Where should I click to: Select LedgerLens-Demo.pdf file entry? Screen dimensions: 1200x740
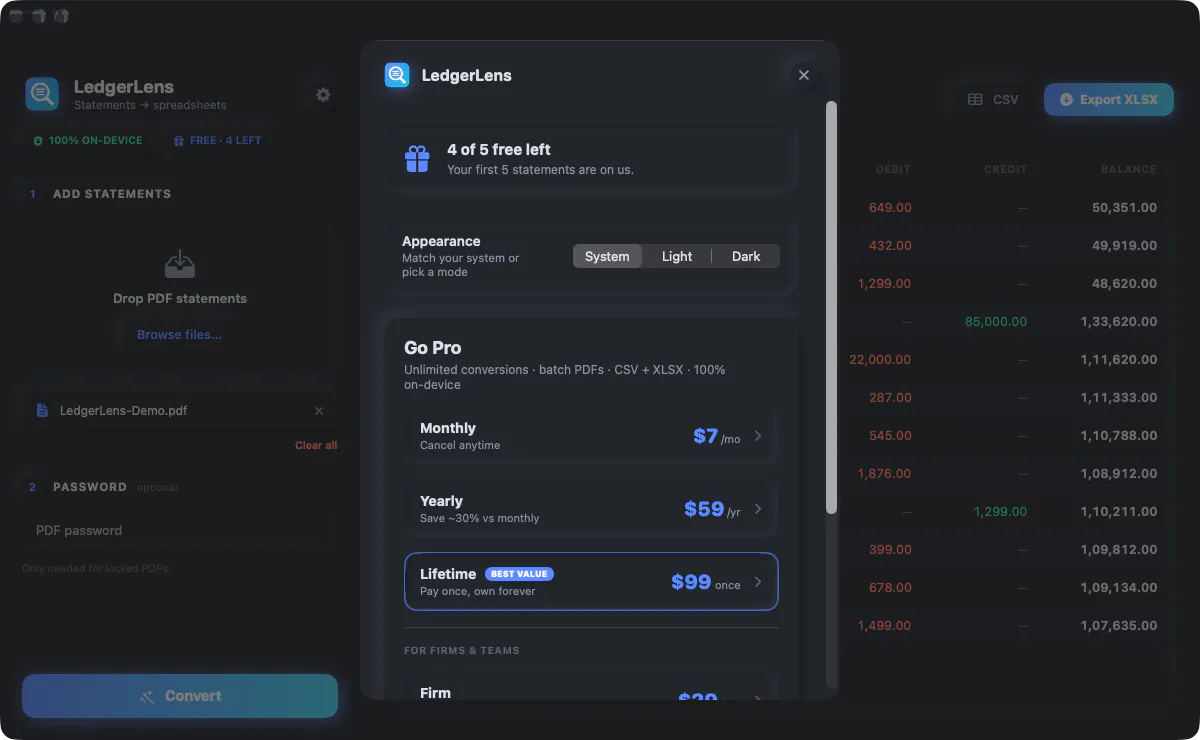coord(180,411)
